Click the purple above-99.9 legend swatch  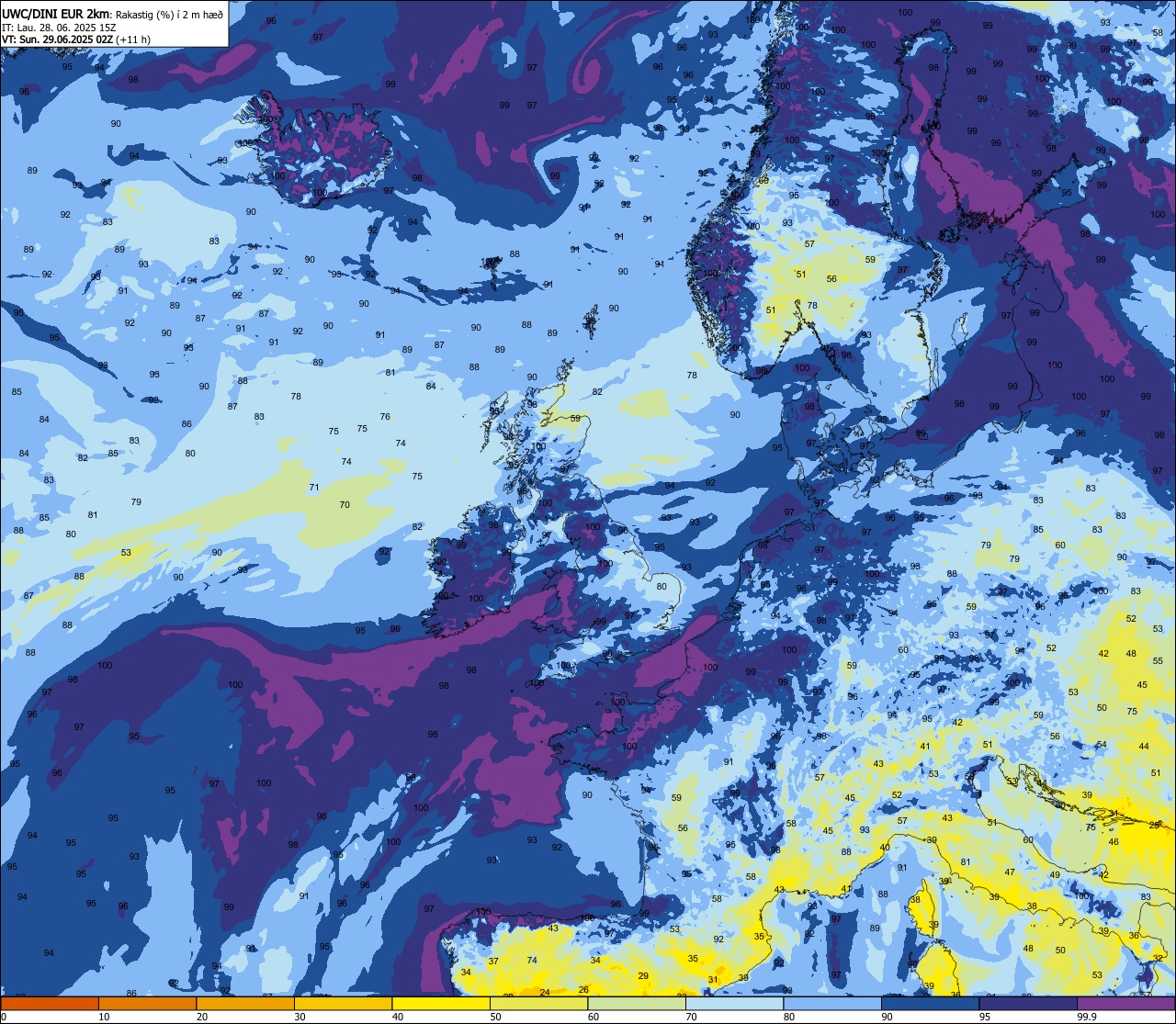pyautogui.click(x=1126, y=1003)
